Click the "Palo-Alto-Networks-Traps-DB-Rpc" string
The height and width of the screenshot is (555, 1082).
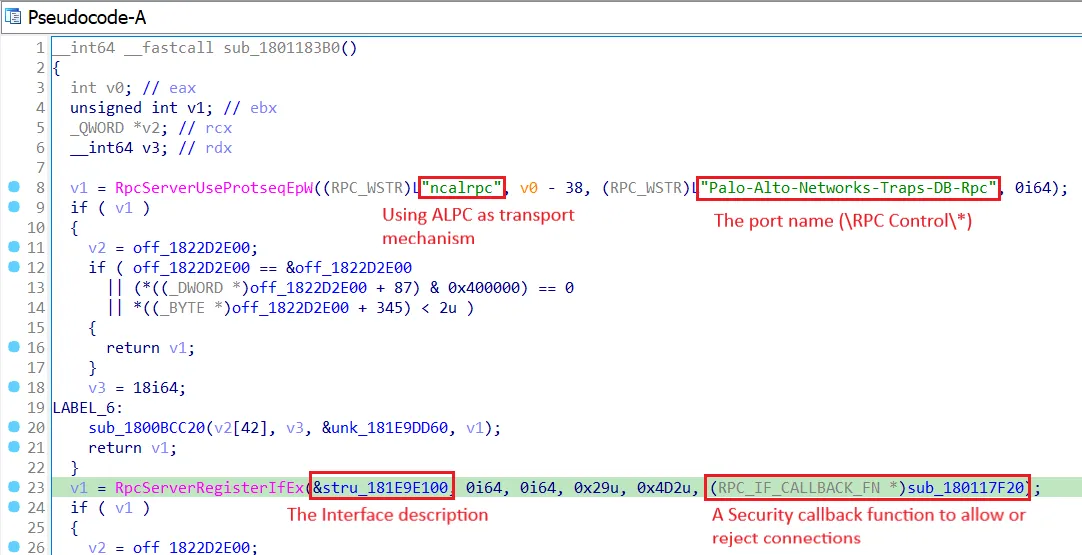coord(848,188)
